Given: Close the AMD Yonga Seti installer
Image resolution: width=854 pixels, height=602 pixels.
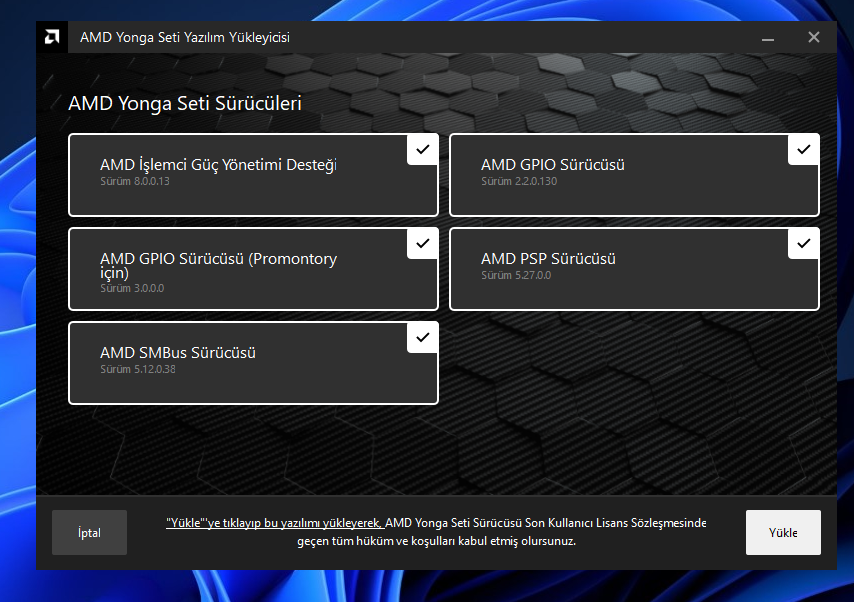Looking at the screenshot, I should [x=814, y=37].
